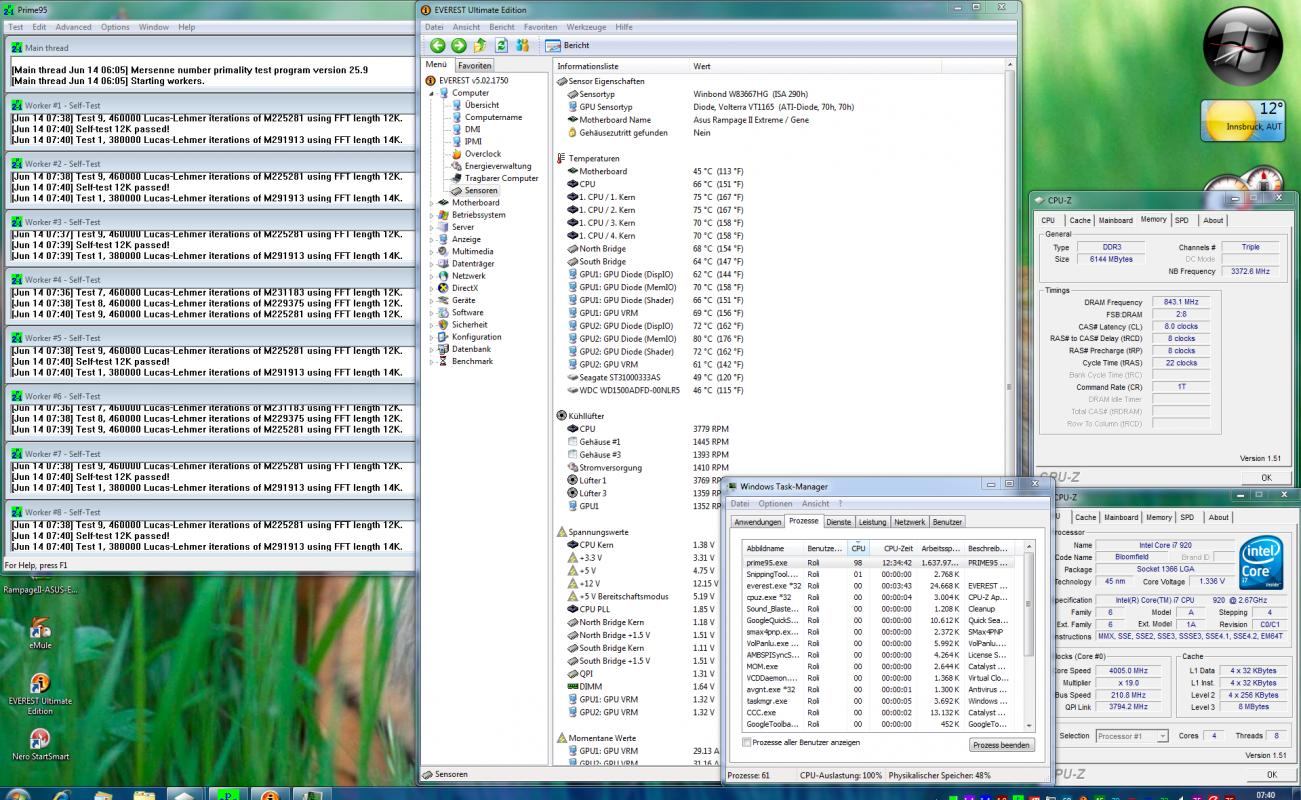The image size is (1301, 800).
Task: Enable Prozesse aller Benutzer anzeigen checkbox
Action: 747,742
